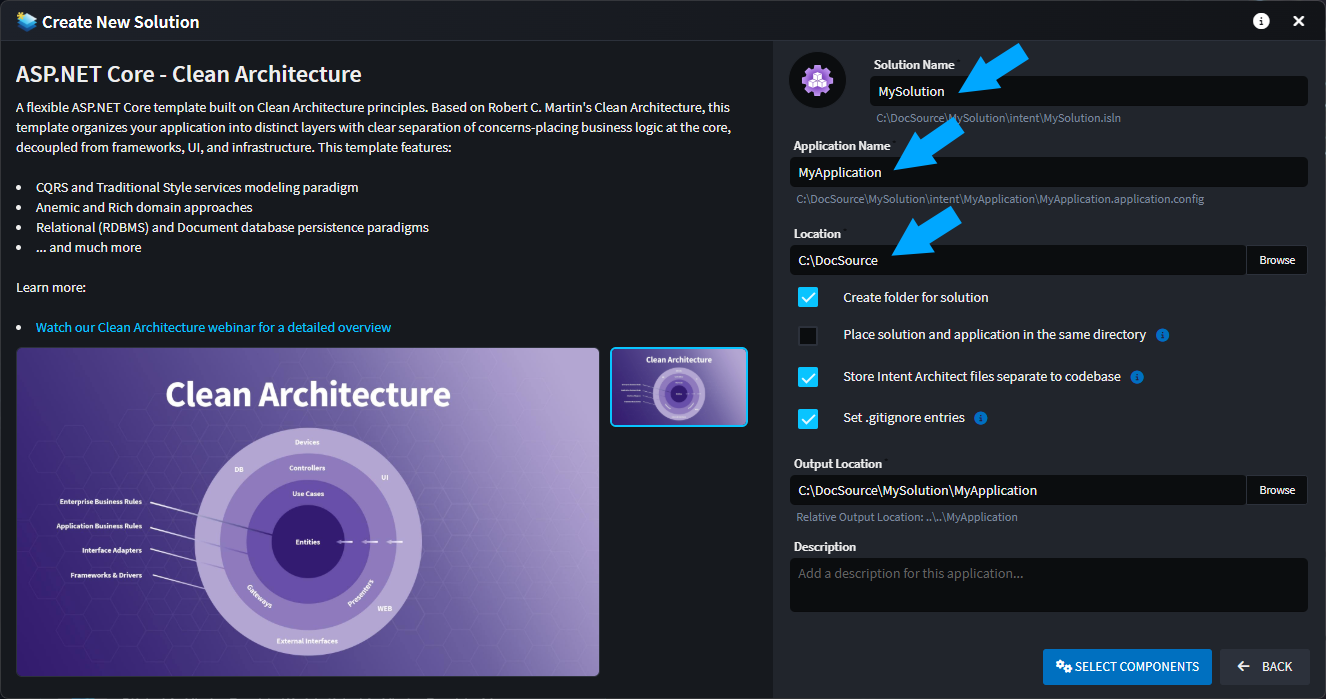Edit the Solution Name field
Viewport: 1326px width, 699px height.
[x=1089, y=91]
